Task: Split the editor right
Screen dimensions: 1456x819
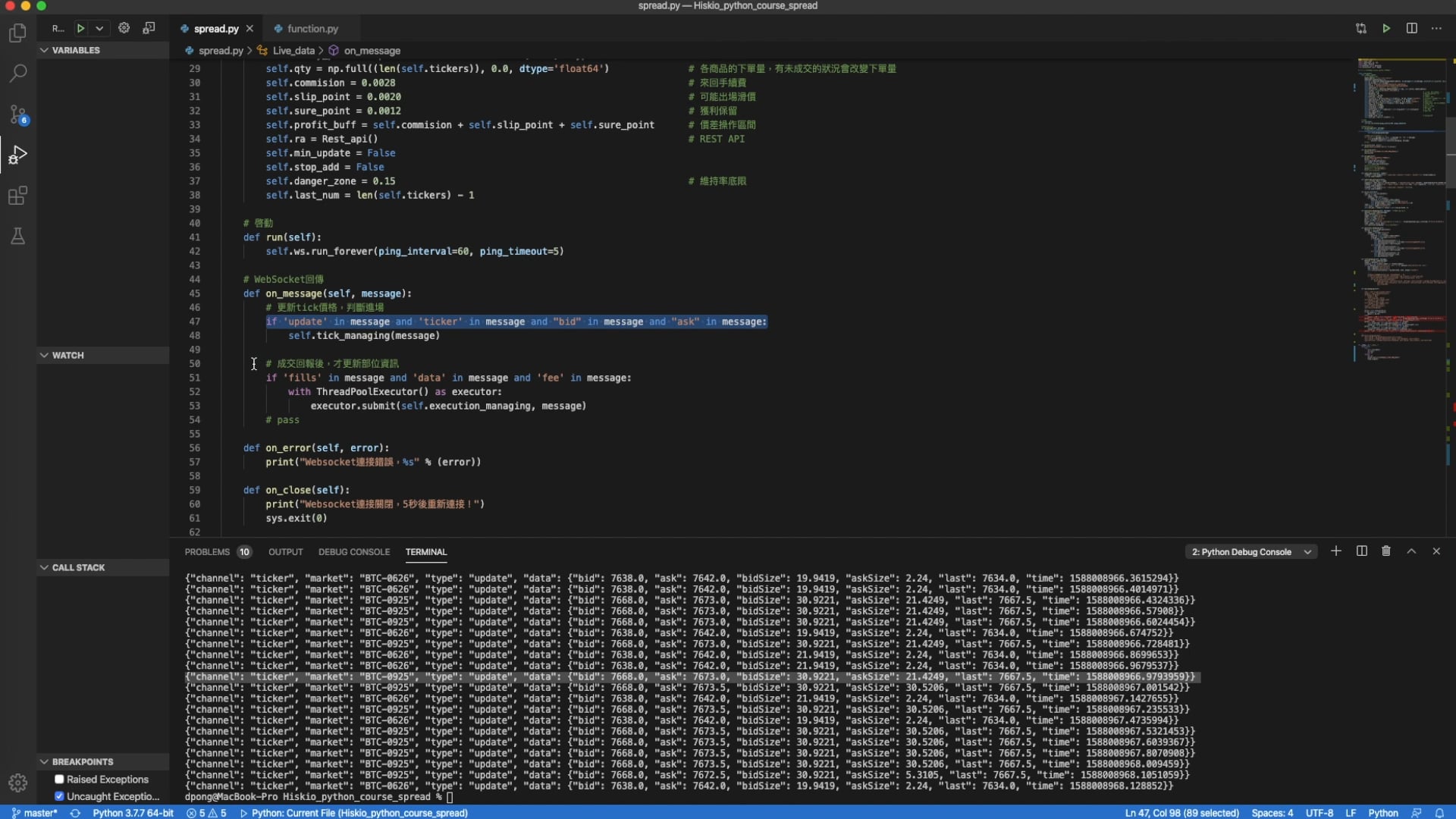Action: pyautogui.click(x=1411, y=28)
